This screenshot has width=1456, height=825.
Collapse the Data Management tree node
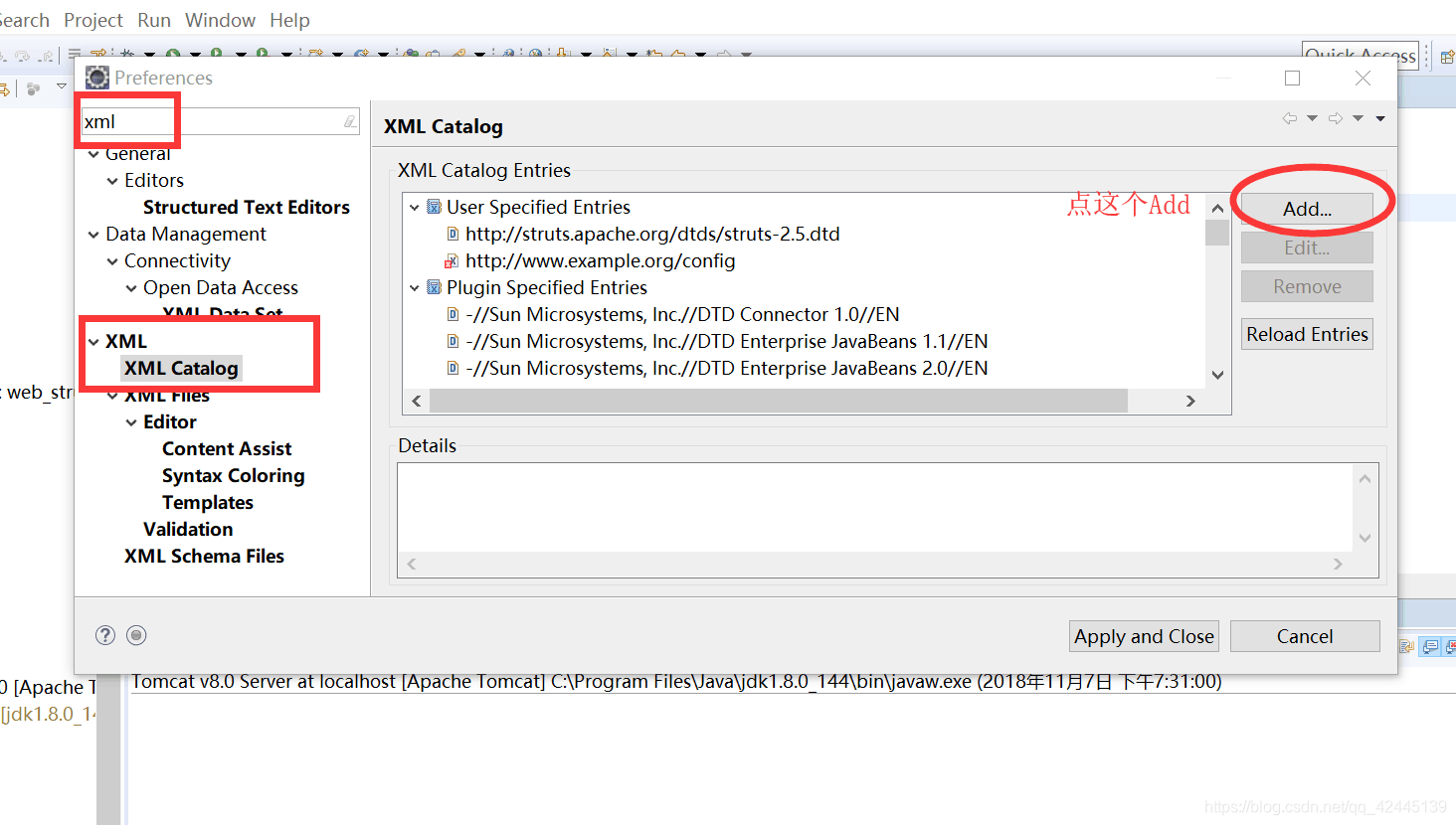93,235
